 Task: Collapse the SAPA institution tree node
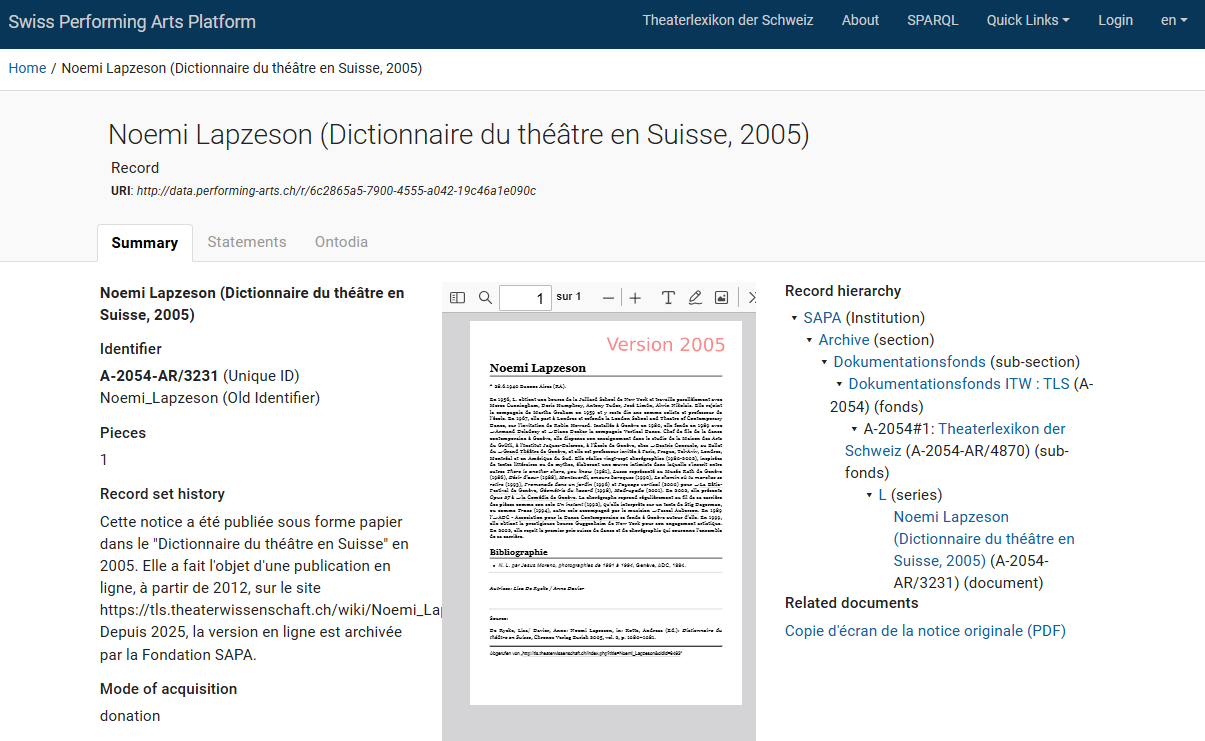click(x=794, y=319)
